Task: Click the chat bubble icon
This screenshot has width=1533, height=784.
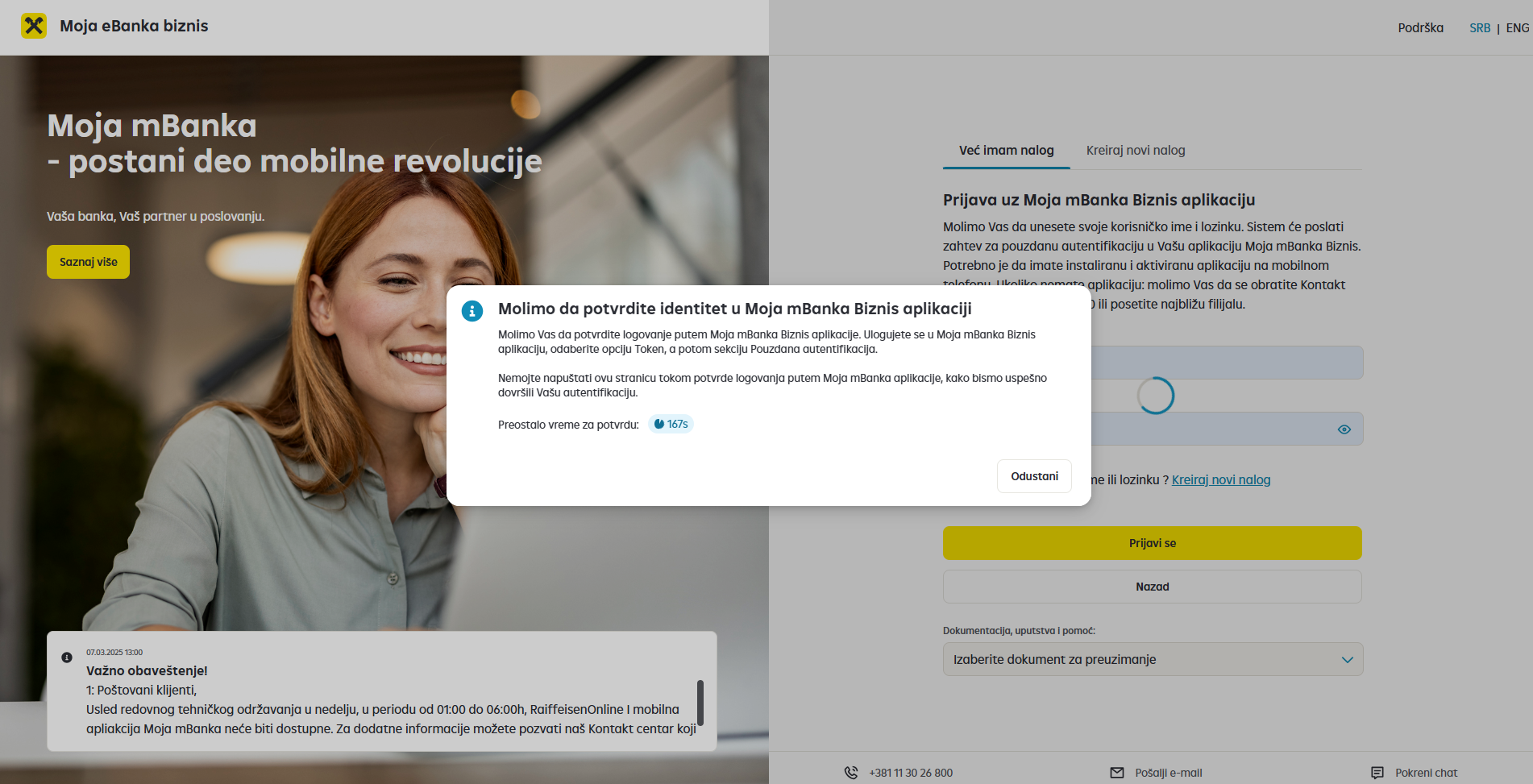Action: click(1377, 773)
